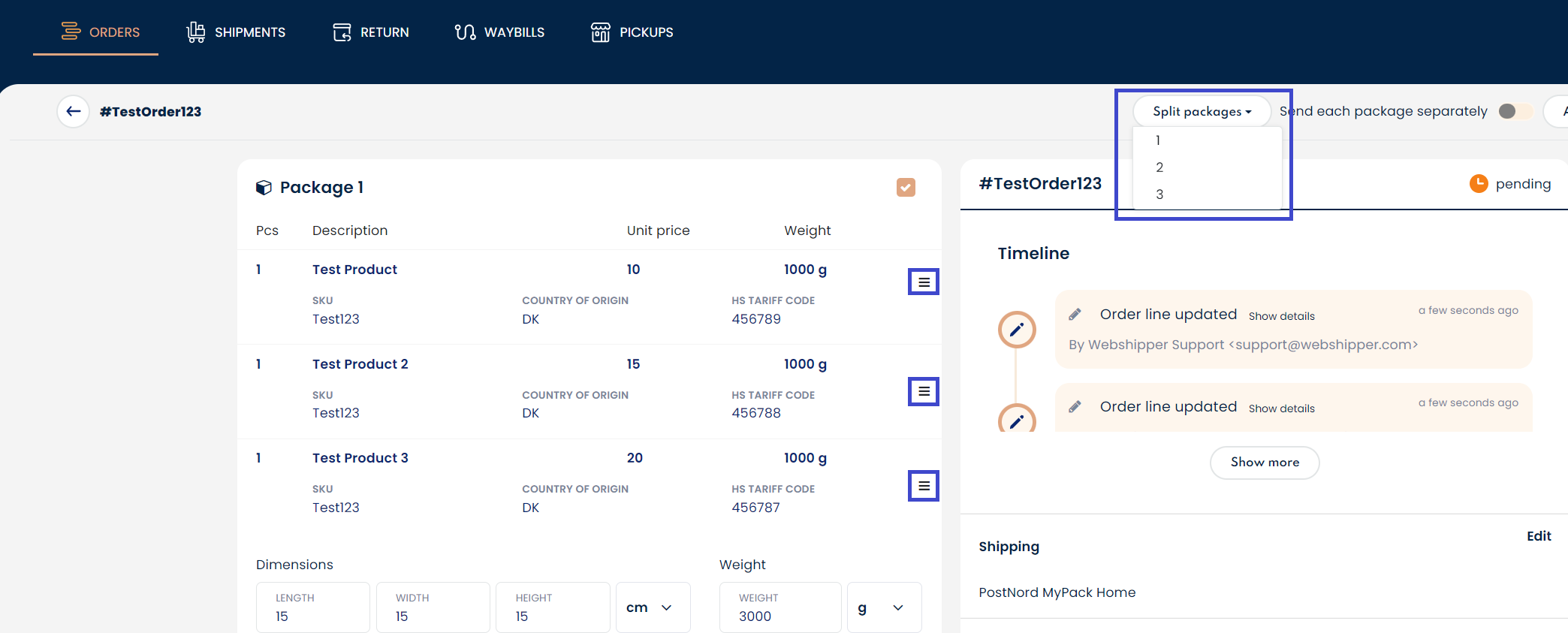Click the Show more button in Timeline

pyautogui.click(x=1265, y=463)
